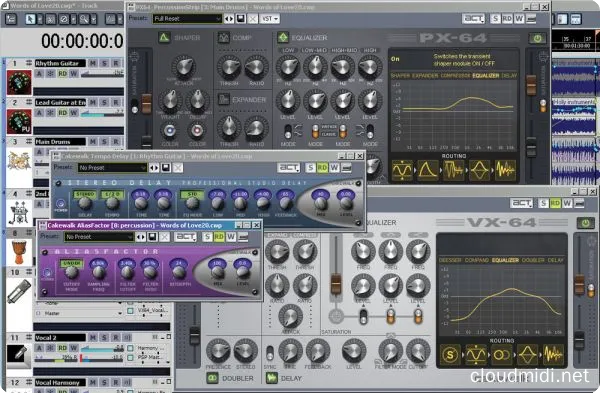Select PX-64 routing first sine-wave icon

[x=402, y=170]
